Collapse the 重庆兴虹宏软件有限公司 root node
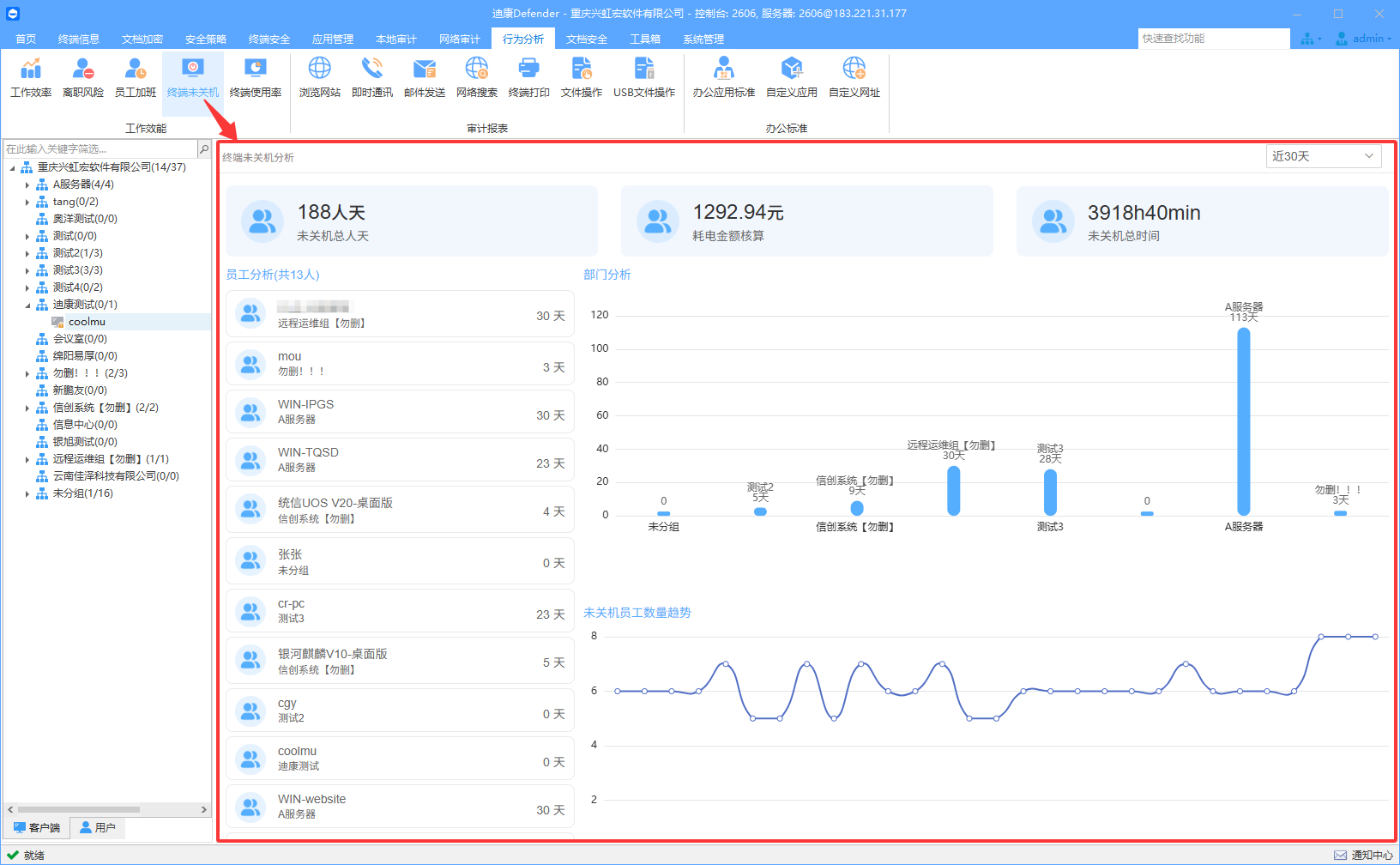Image resolution: width=1400 pixels, height=865 pixels. 12,167
